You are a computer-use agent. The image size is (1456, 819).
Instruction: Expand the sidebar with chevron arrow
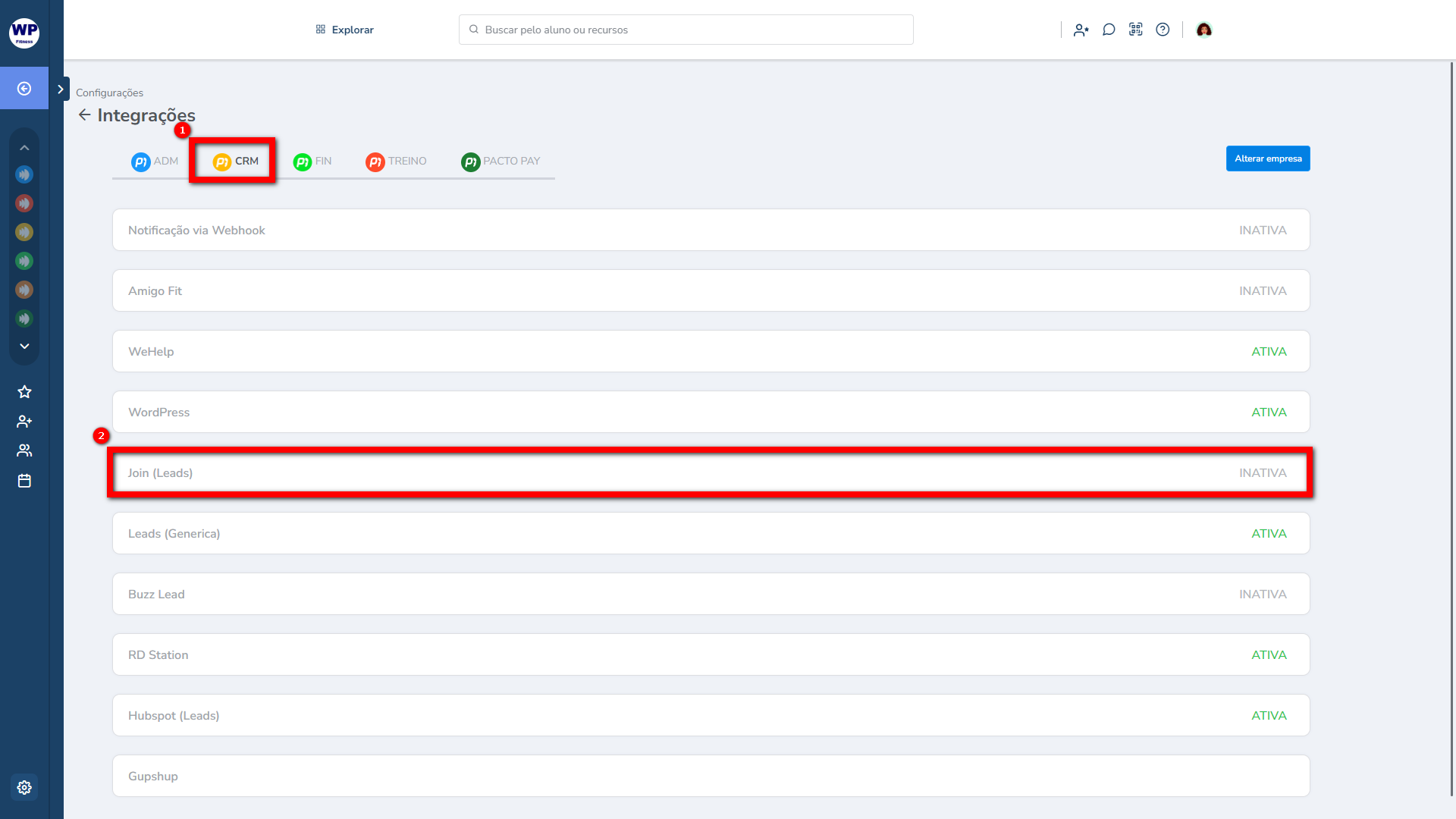(61, 89)
